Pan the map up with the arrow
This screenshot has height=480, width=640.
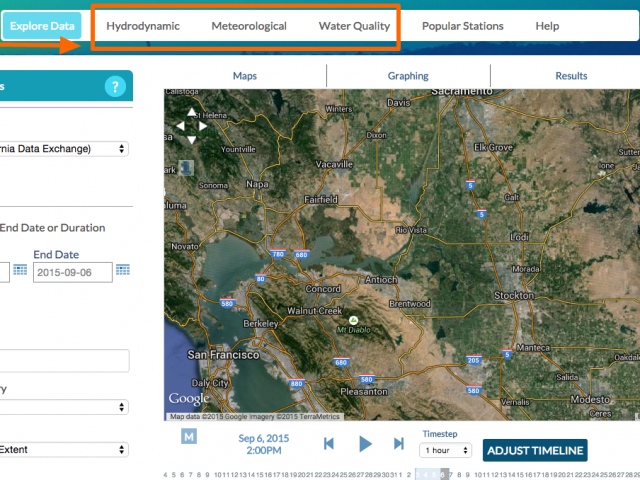tap(190, 114)
